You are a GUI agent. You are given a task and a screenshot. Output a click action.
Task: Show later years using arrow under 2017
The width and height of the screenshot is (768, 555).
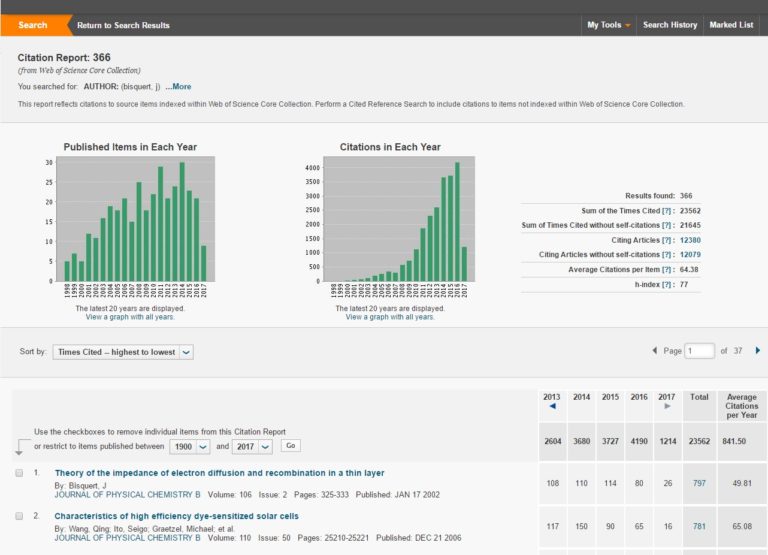click(667, 406)
